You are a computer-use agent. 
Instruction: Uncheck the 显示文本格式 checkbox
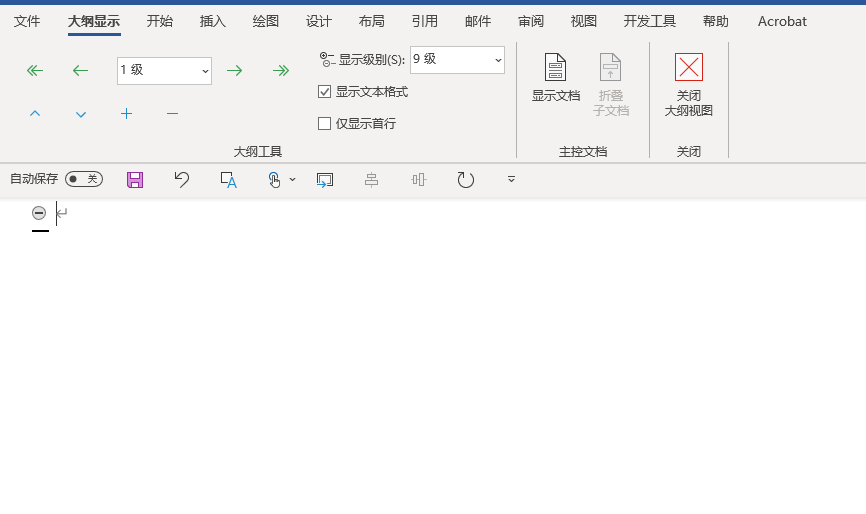324,92
